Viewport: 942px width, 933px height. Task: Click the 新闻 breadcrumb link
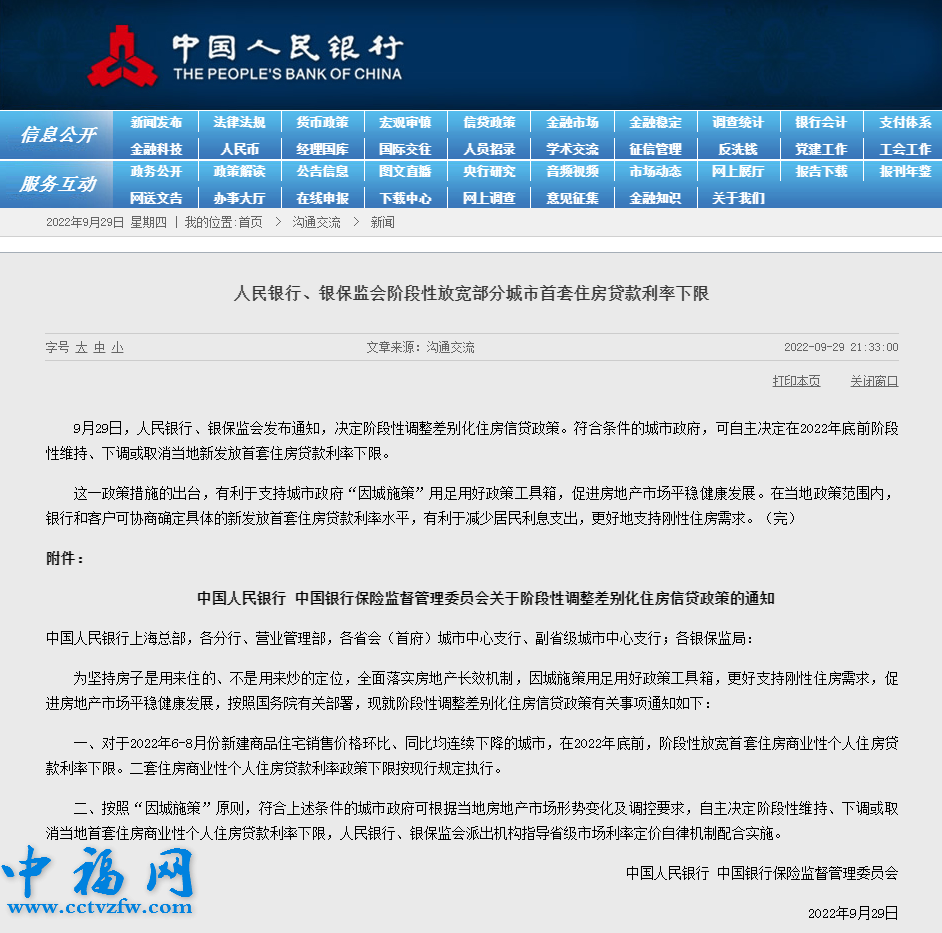(383, 222)
